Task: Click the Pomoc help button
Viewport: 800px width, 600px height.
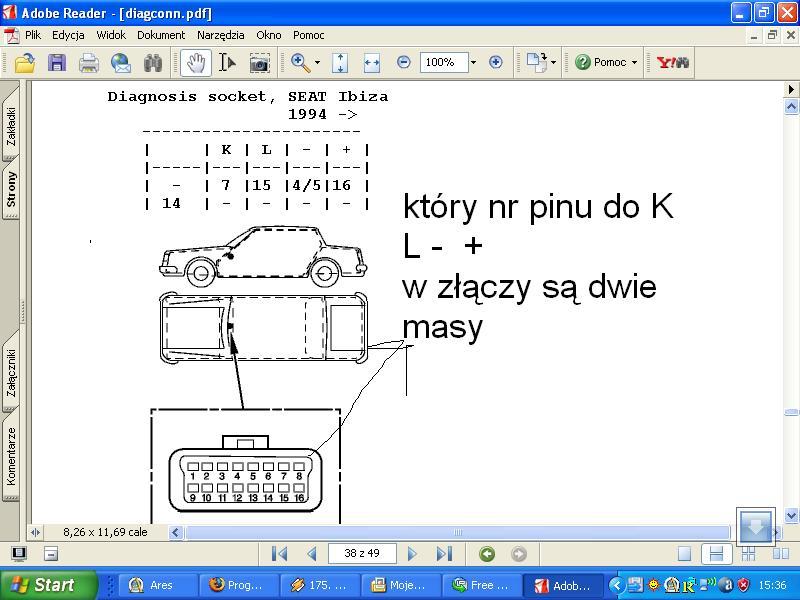Action: coord(601,62)
